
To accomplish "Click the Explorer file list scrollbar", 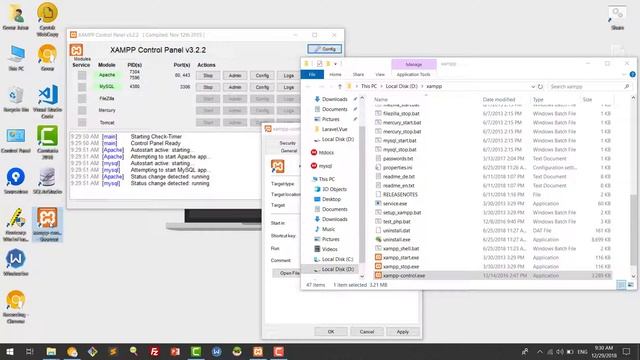I will 633,229.
